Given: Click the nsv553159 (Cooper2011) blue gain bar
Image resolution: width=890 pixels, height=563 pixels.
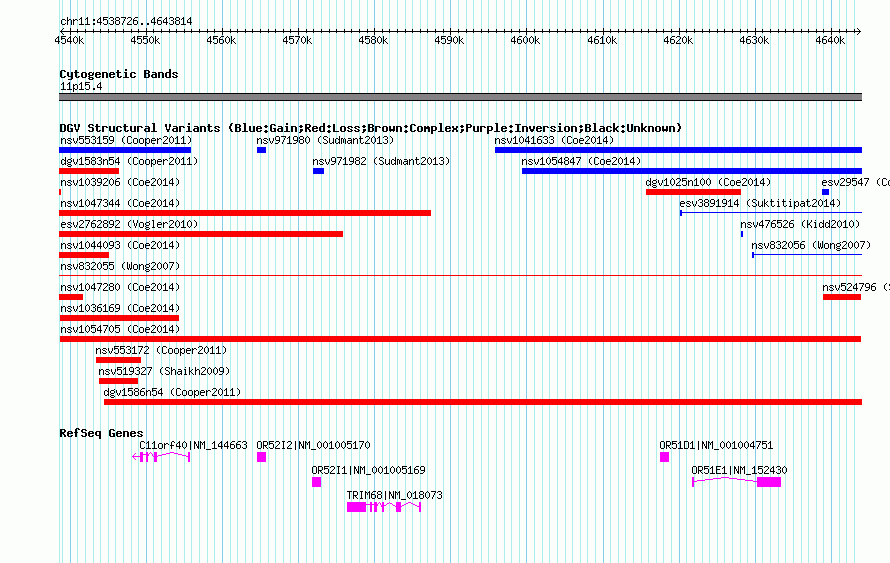Looking at the screenshot, I should [125, 150].
